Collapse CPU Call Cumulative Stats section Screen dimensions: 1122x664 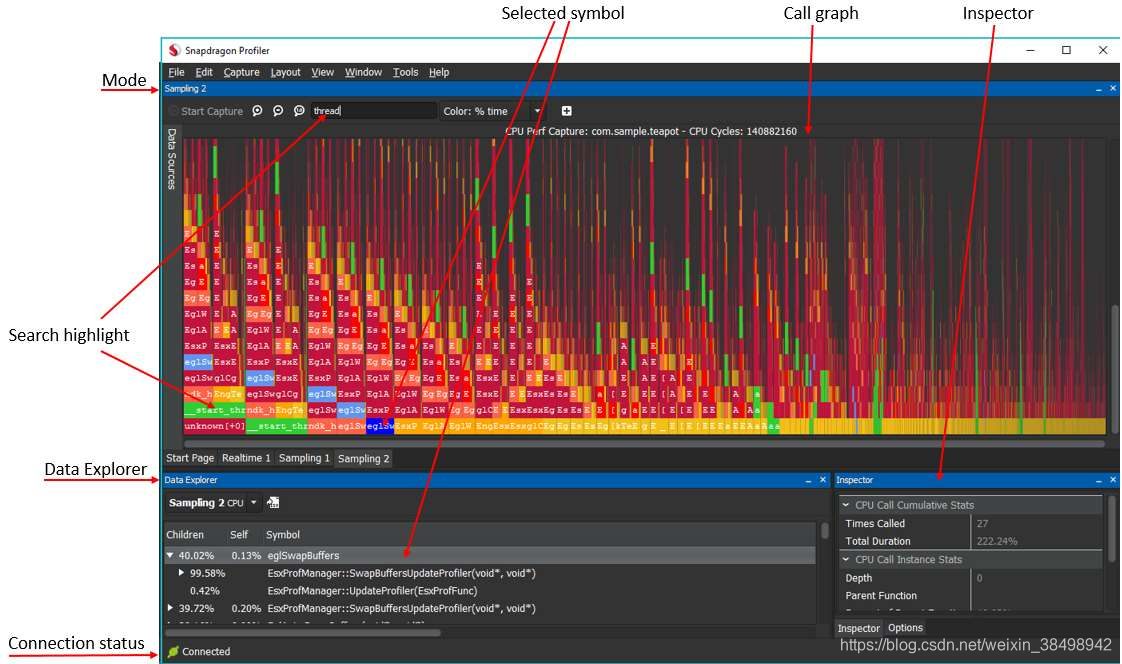click(x=846, y=505)
